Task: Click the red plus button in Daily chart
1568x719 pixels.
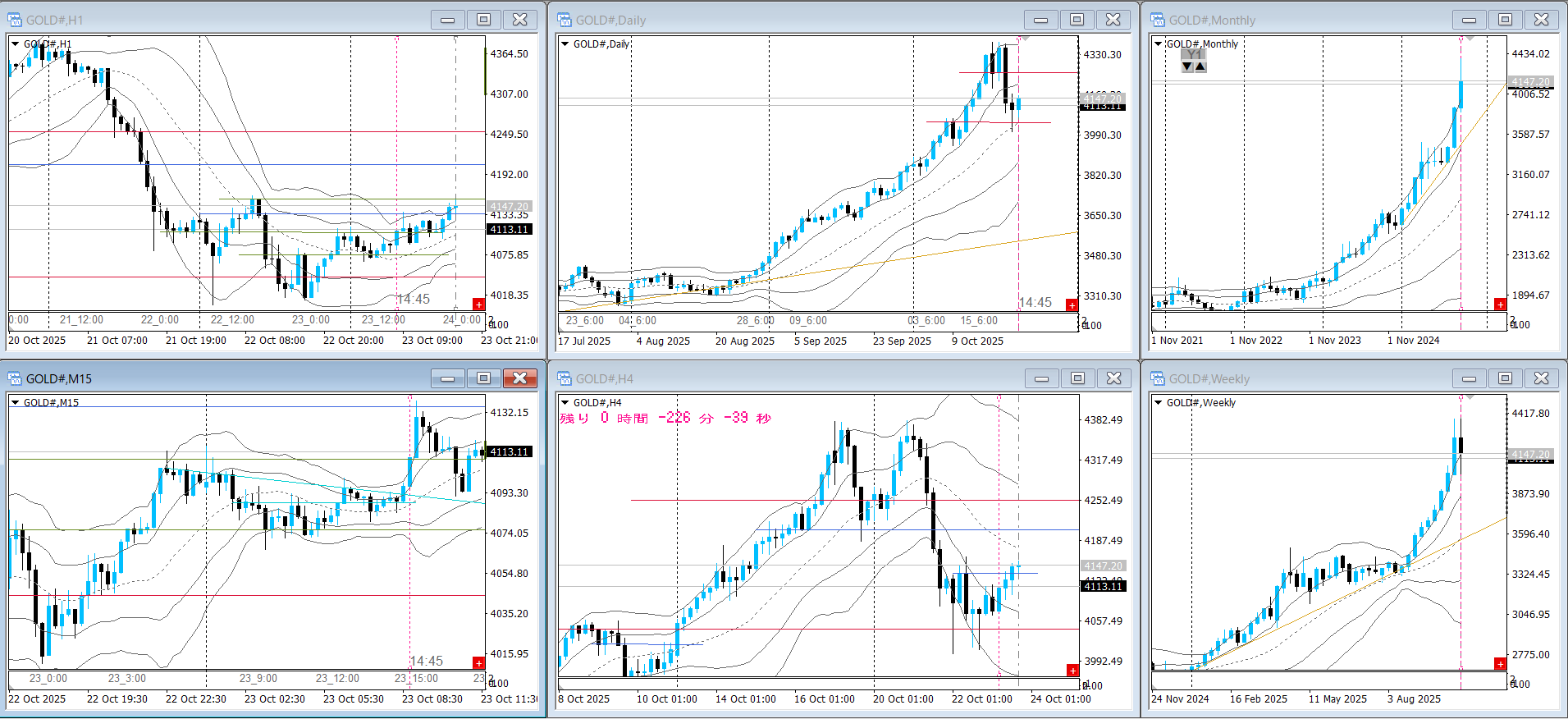Action: click(x=1071, y=305)
